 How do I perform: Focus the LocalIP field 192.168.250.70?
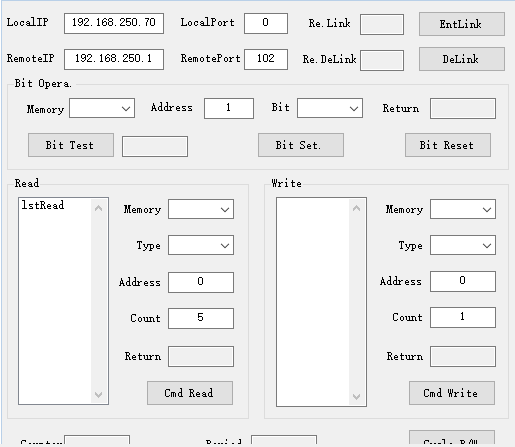pyautogui.click(x=114, y=23)
